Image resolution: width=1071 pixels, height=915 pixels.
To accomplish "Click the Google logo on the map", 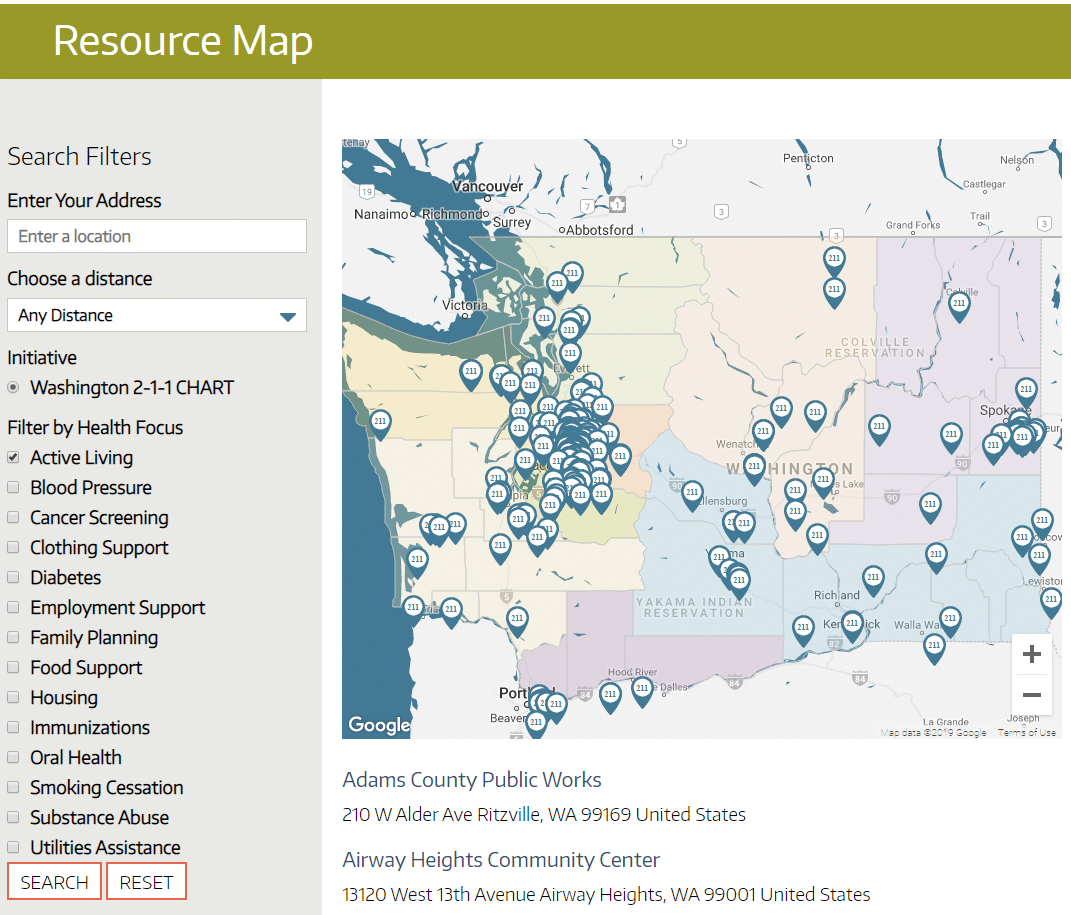I will 379,724.
